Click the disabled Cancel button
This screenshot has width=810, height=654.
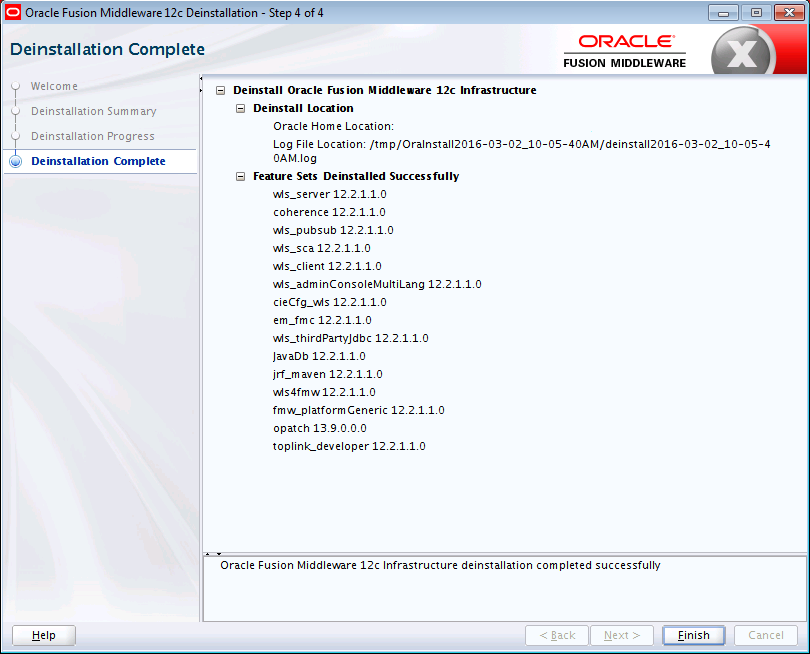[x=766, y=635]
